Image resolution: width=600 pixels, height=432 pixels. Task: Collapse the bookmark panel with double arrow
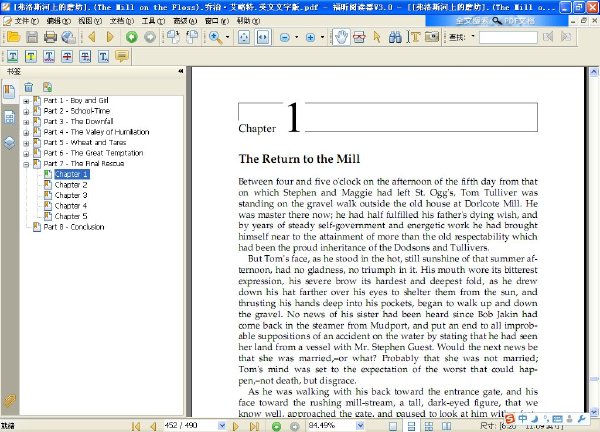point(181,71)
